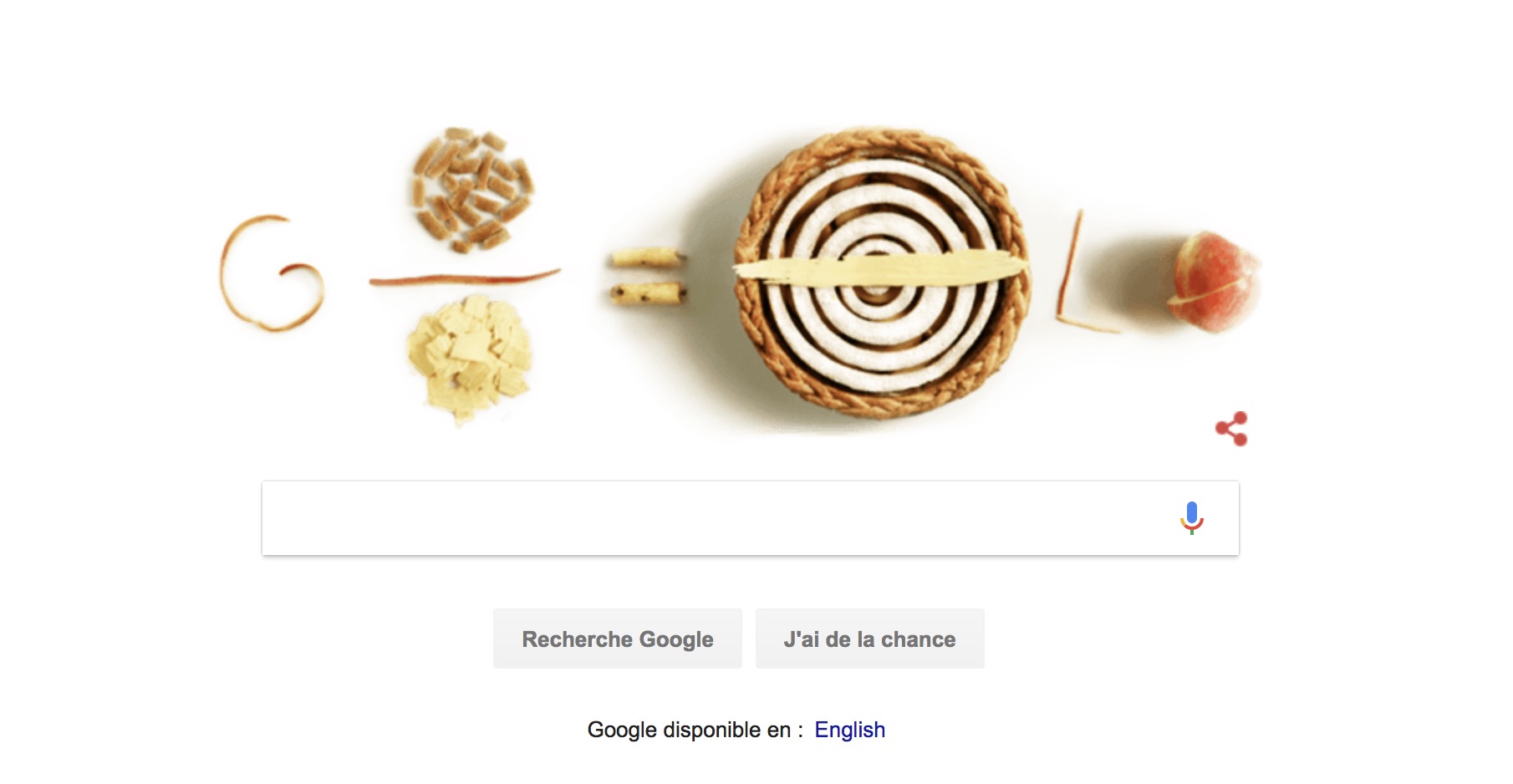
Task: Click the pile of brown pastry pieces
Action: click(x=471, y=190)
